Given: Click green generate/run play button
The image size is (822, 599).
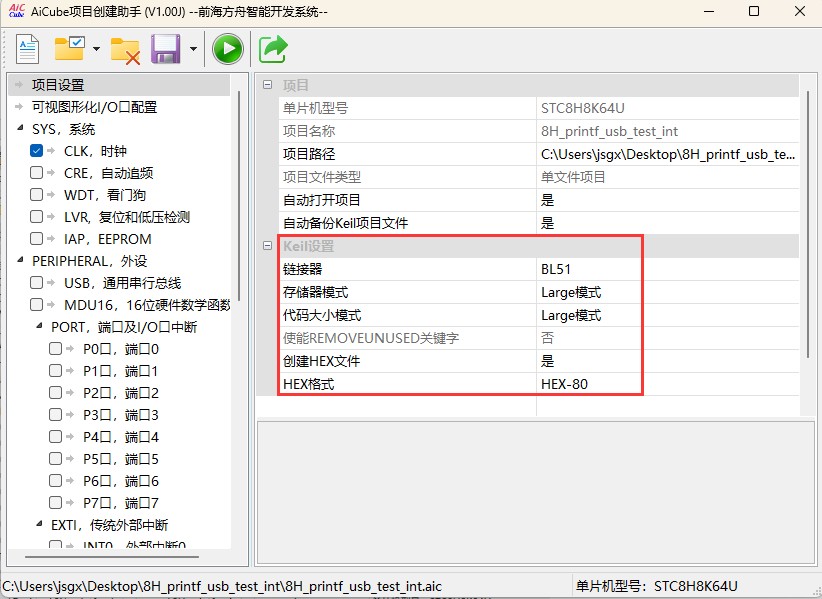Looking at the screenshot, I should point(228,49).
